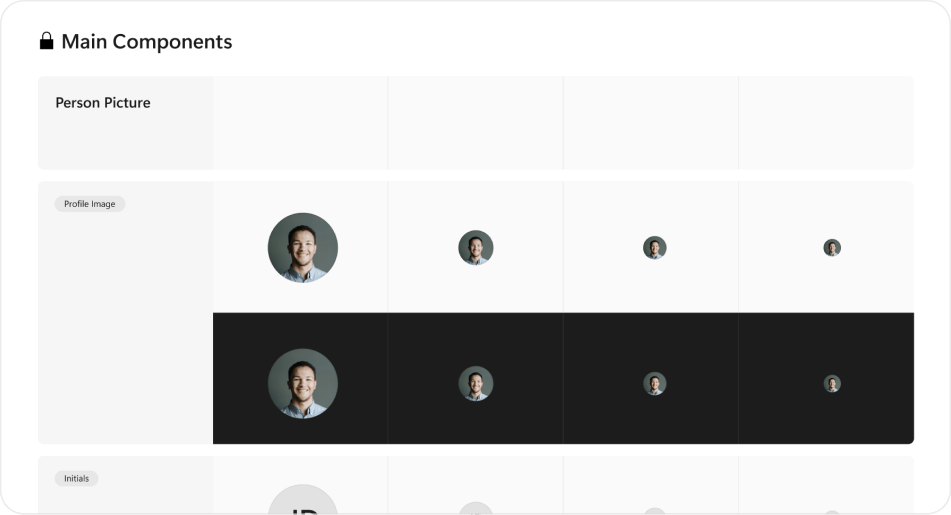Image resolution: width=951 pixels, height=515 pixels.
Task: Select the second-largest profile image on dark background
Action: pos(476,383)
